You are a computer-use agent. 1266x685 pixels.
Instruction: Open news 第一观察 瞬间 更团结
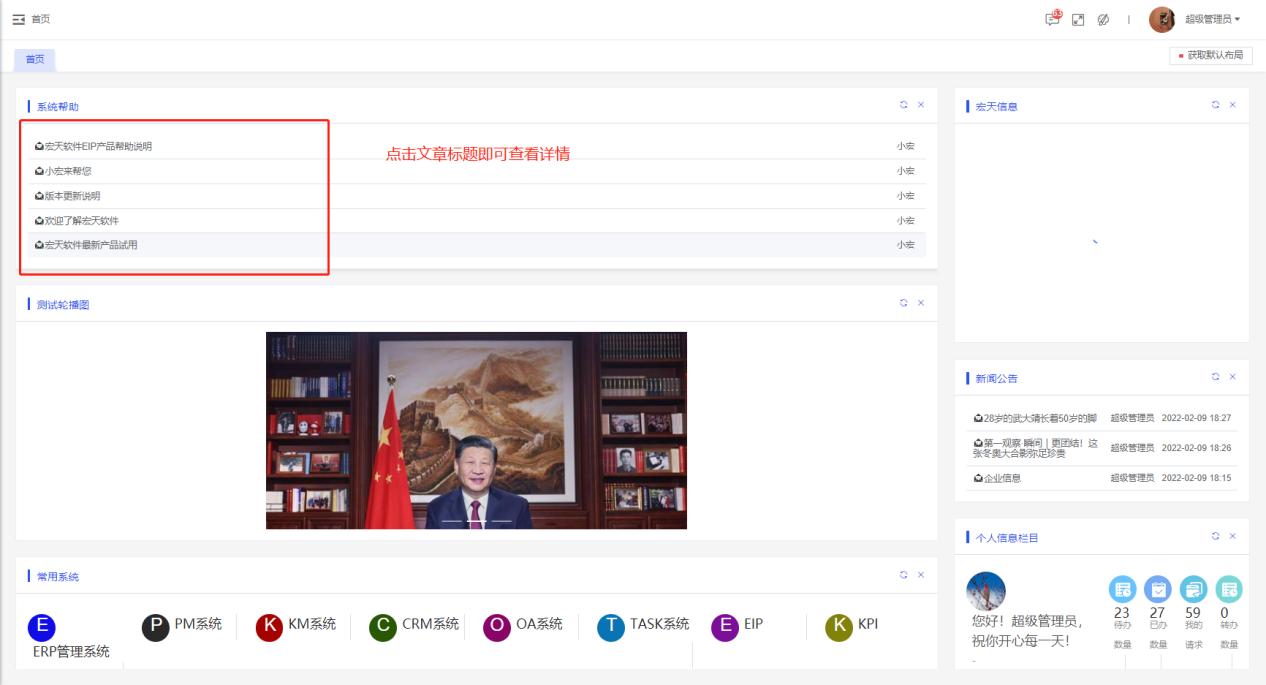pyautogui.click(x=1036, y=448)
